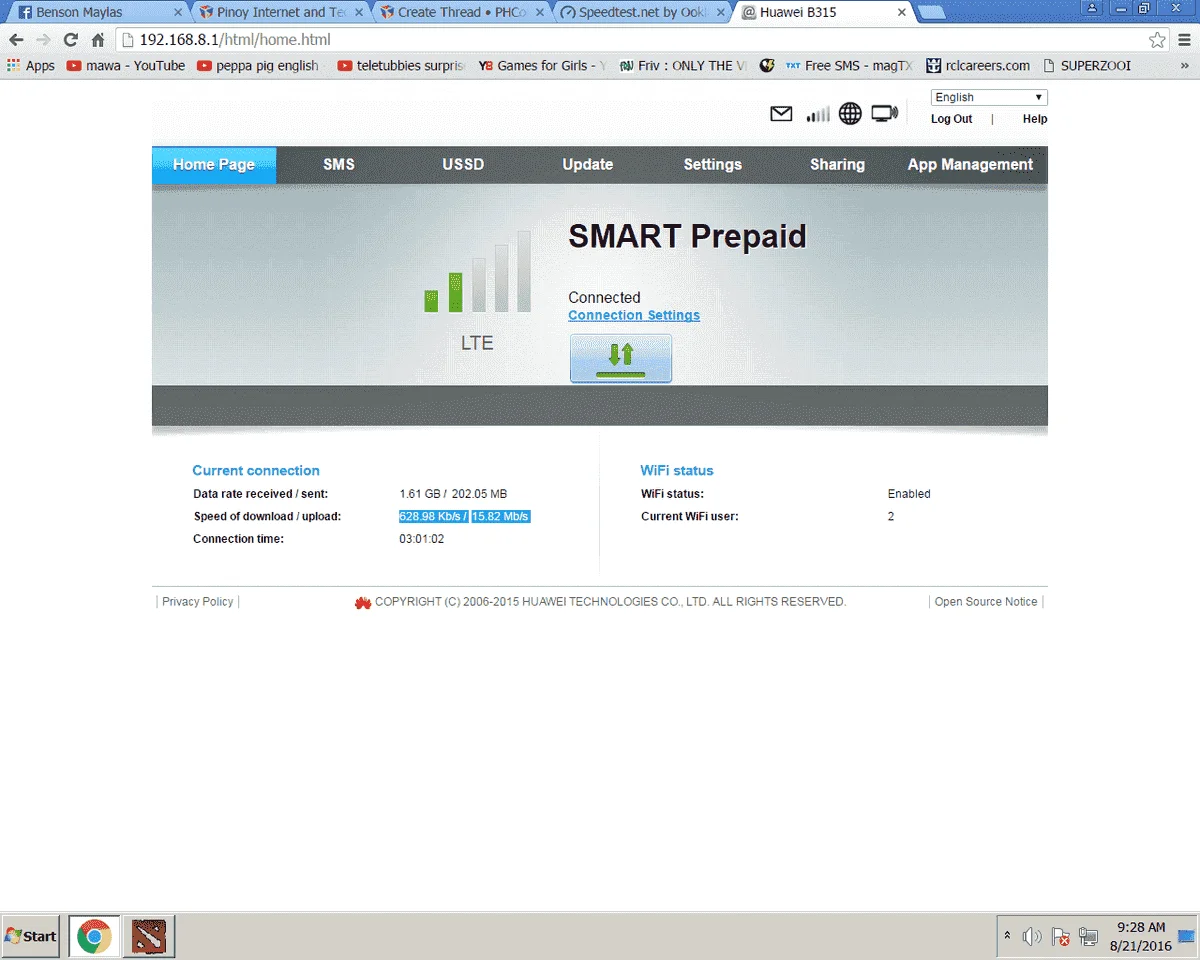1200x960 pixels.
Task: Click the globe network status icon
Action: (850, 114)
